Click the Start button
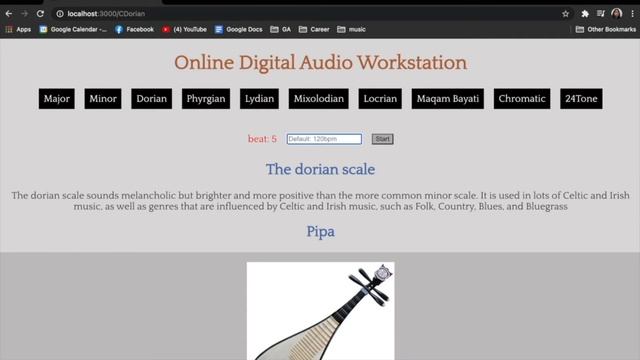The width and height of the screenshot is (640, 360). point(382,139)
